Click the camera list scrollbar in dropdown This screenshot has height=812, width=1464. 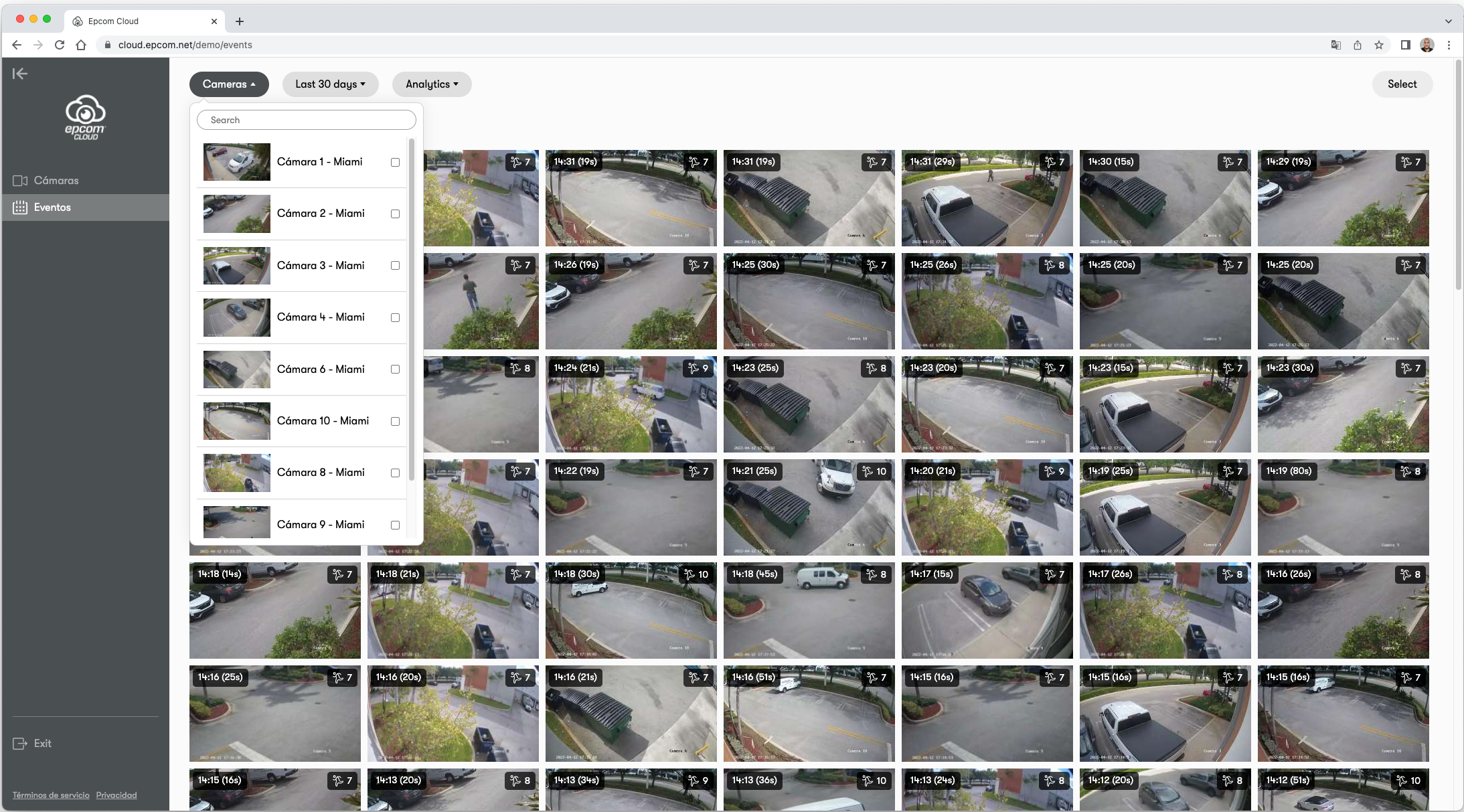pos(411,309)
